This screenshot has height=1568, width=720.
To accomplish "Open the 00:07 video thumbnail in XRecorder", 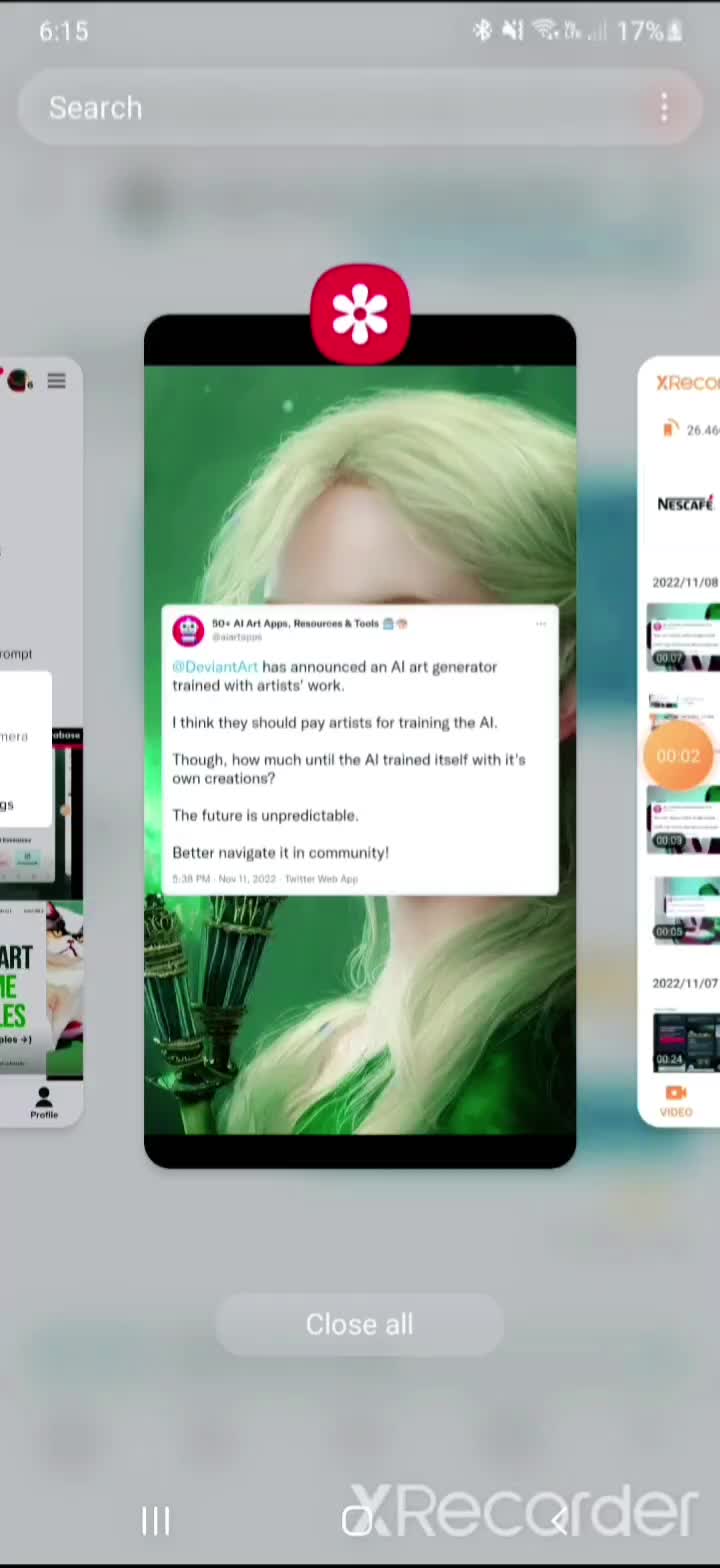I will pyautogui.click(x=683, y=636).
